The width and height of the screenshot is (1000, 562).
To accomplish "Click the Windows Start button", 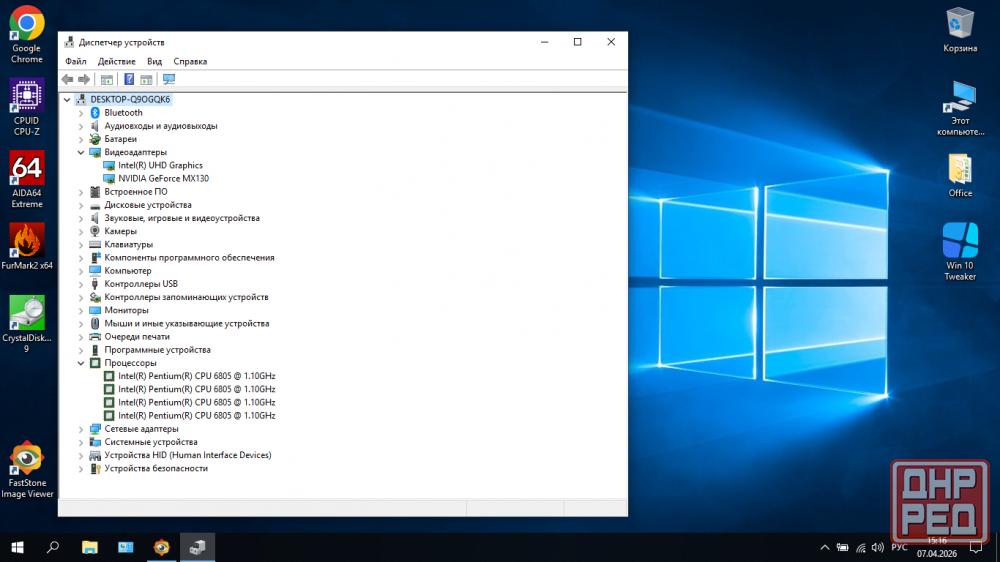I will [17, 547].
